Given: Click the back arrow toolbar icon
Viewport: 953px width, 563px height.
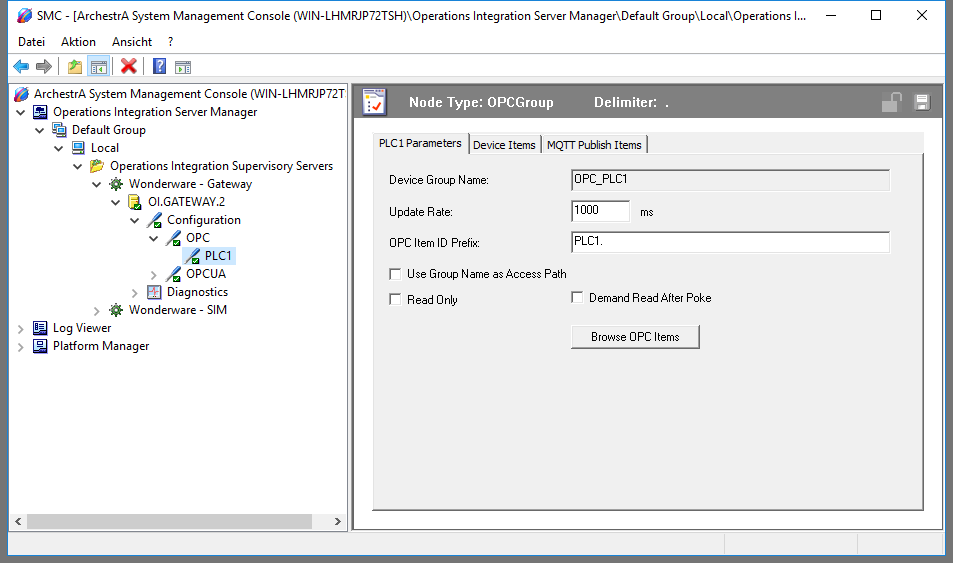Looking at the screenshot, I should [x=21, y=67].
